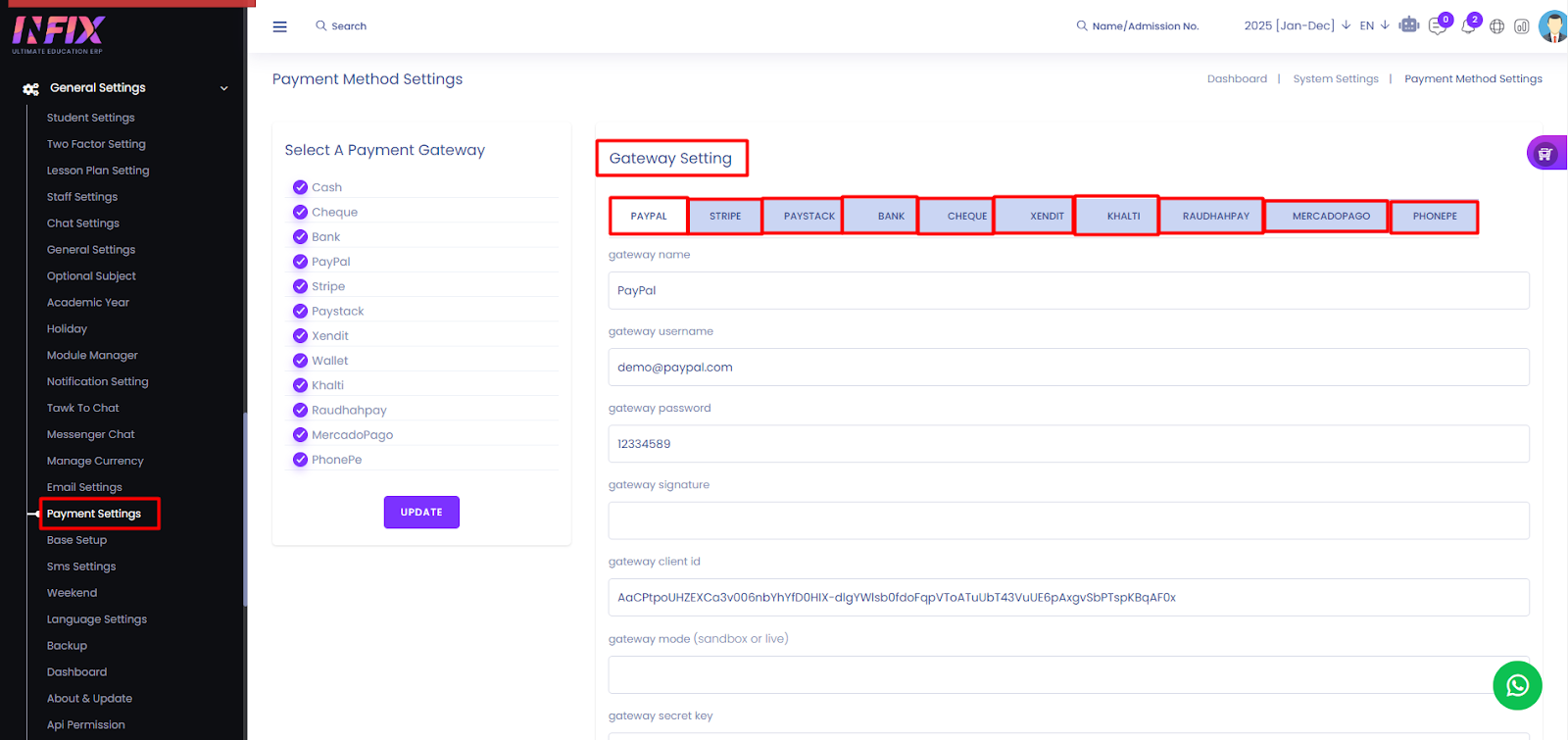Toggle the Bank gateway checkbox
1568x740 pixels.
(x=300, y=236)
